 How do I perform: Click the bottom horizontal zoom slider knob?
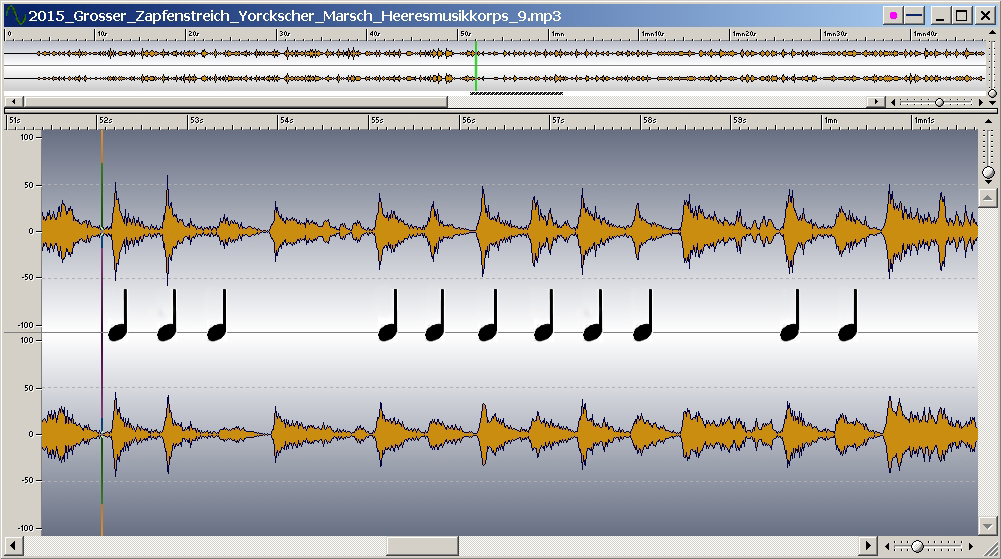(x=917, y=546)
